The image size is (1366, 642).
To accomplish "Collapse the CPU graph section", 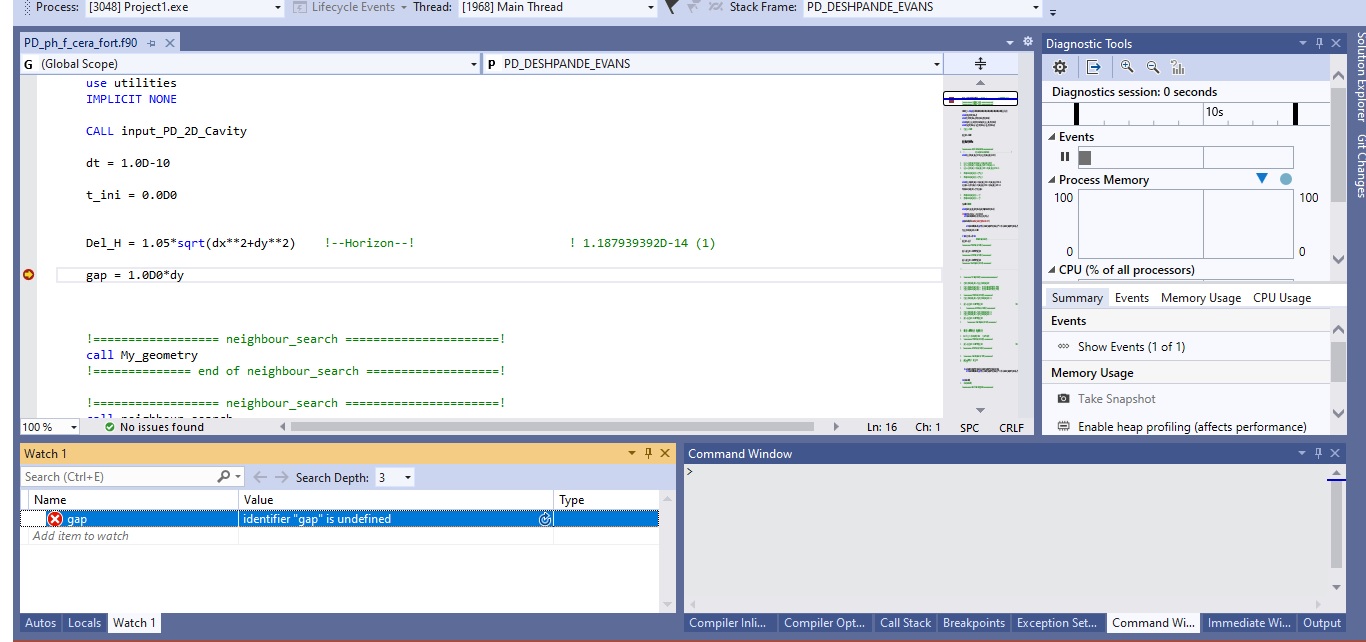I will coord(1052,270).
